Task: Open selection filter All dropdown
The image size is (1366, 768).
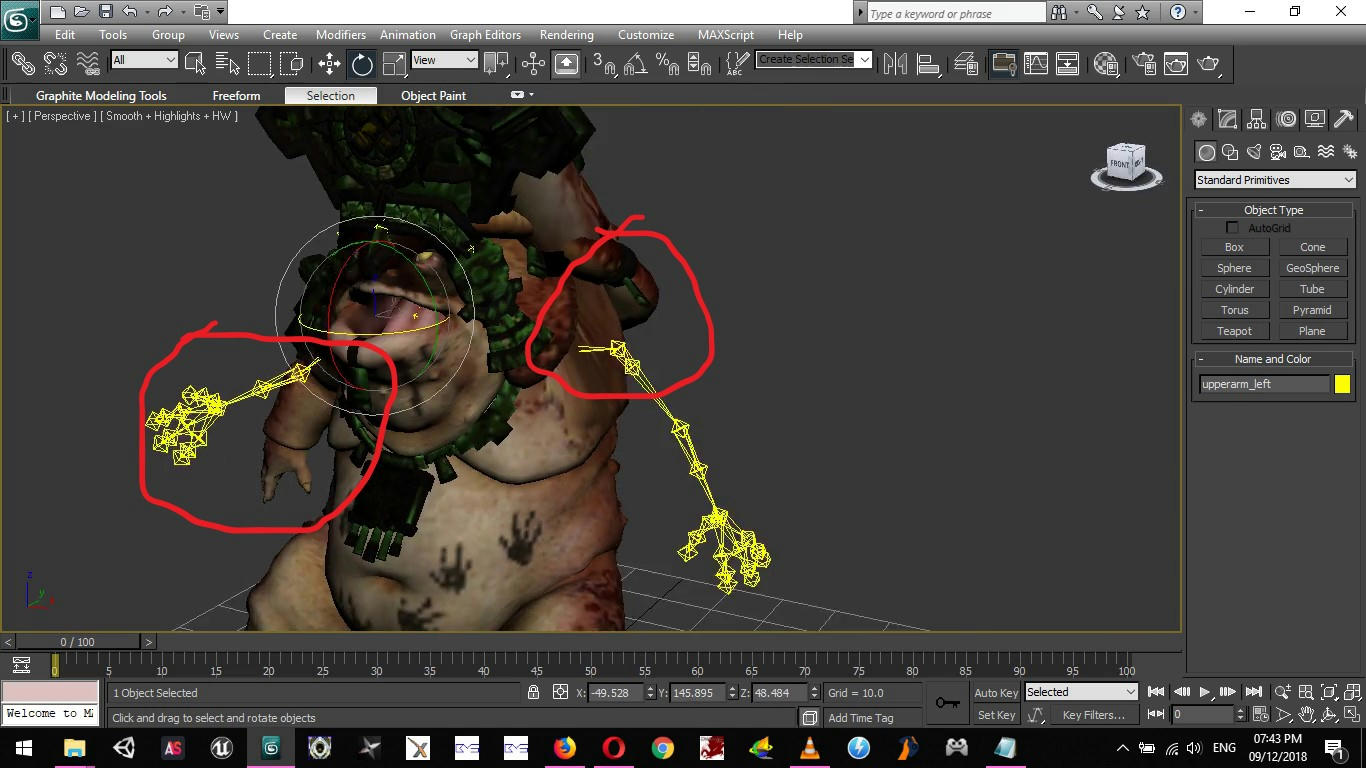Action: 144,60
